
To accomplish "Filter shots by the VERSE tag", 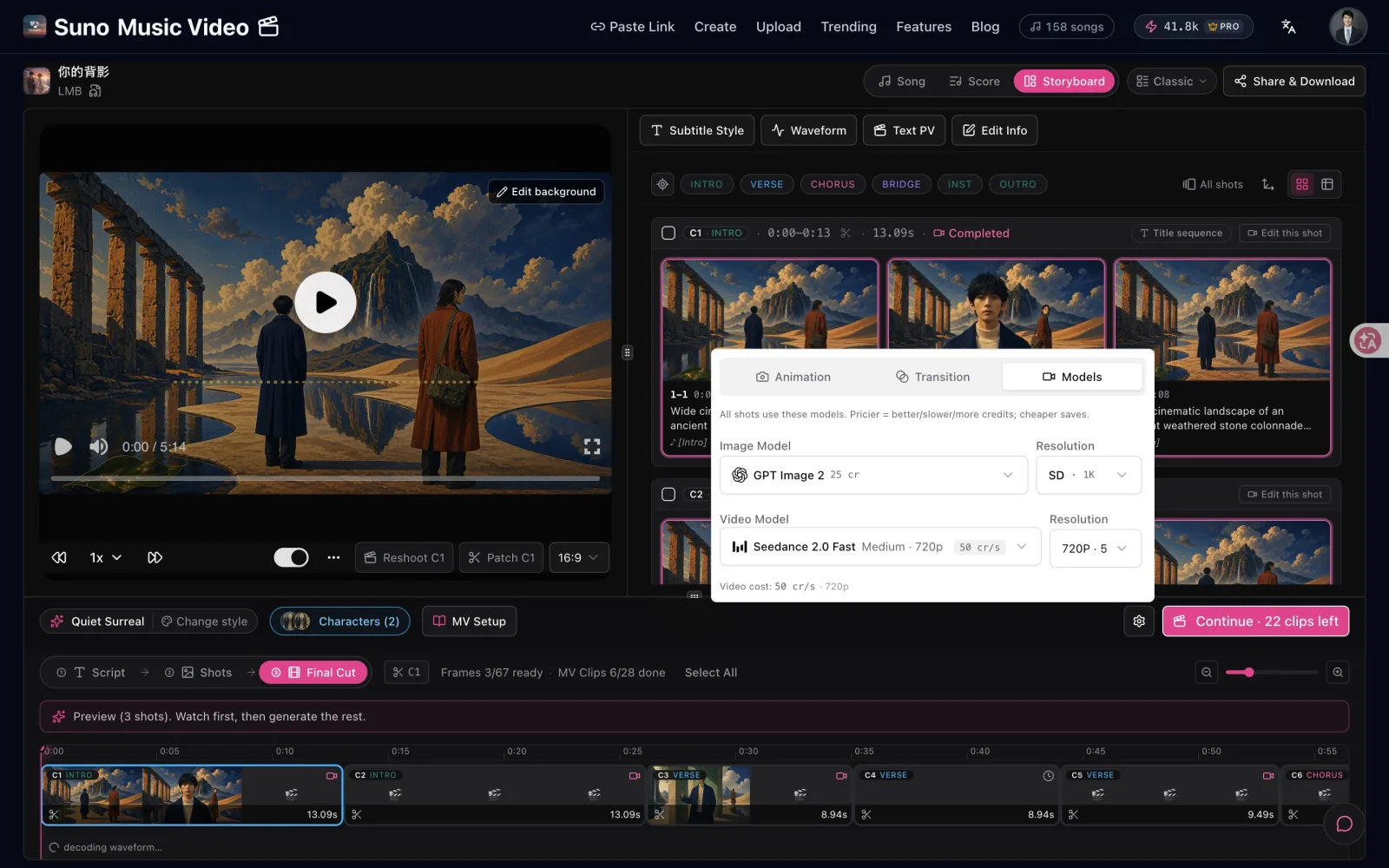I will coord(767,184).
